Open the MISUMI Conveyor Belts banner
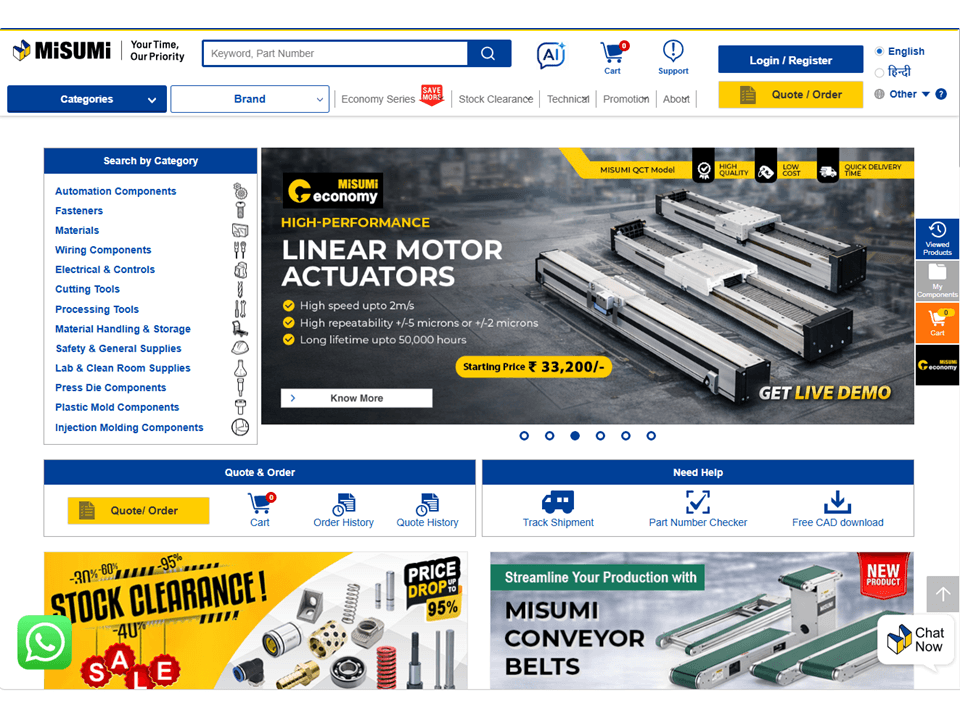 702,620
